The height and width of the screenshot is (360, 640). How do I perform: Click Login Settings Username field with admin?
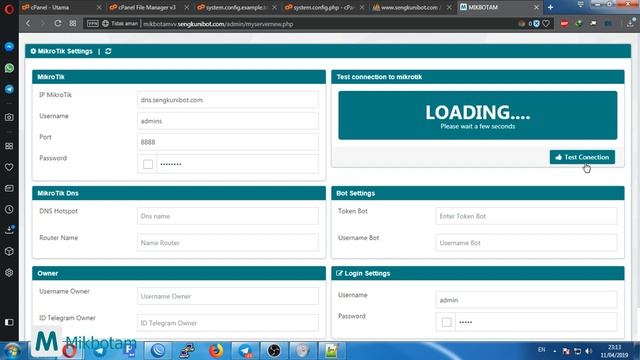(527, 300)
